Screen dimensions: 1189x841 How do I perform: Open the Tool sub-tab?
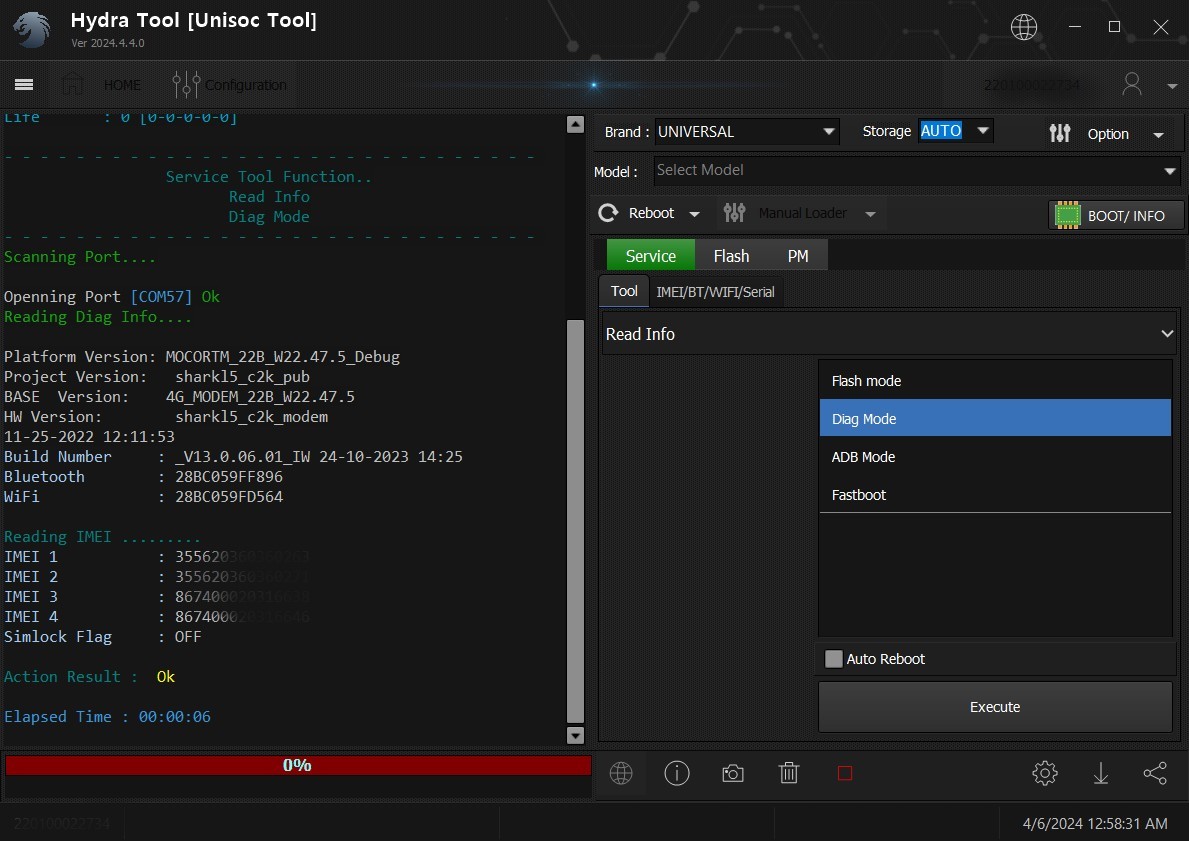click(624, 291)
